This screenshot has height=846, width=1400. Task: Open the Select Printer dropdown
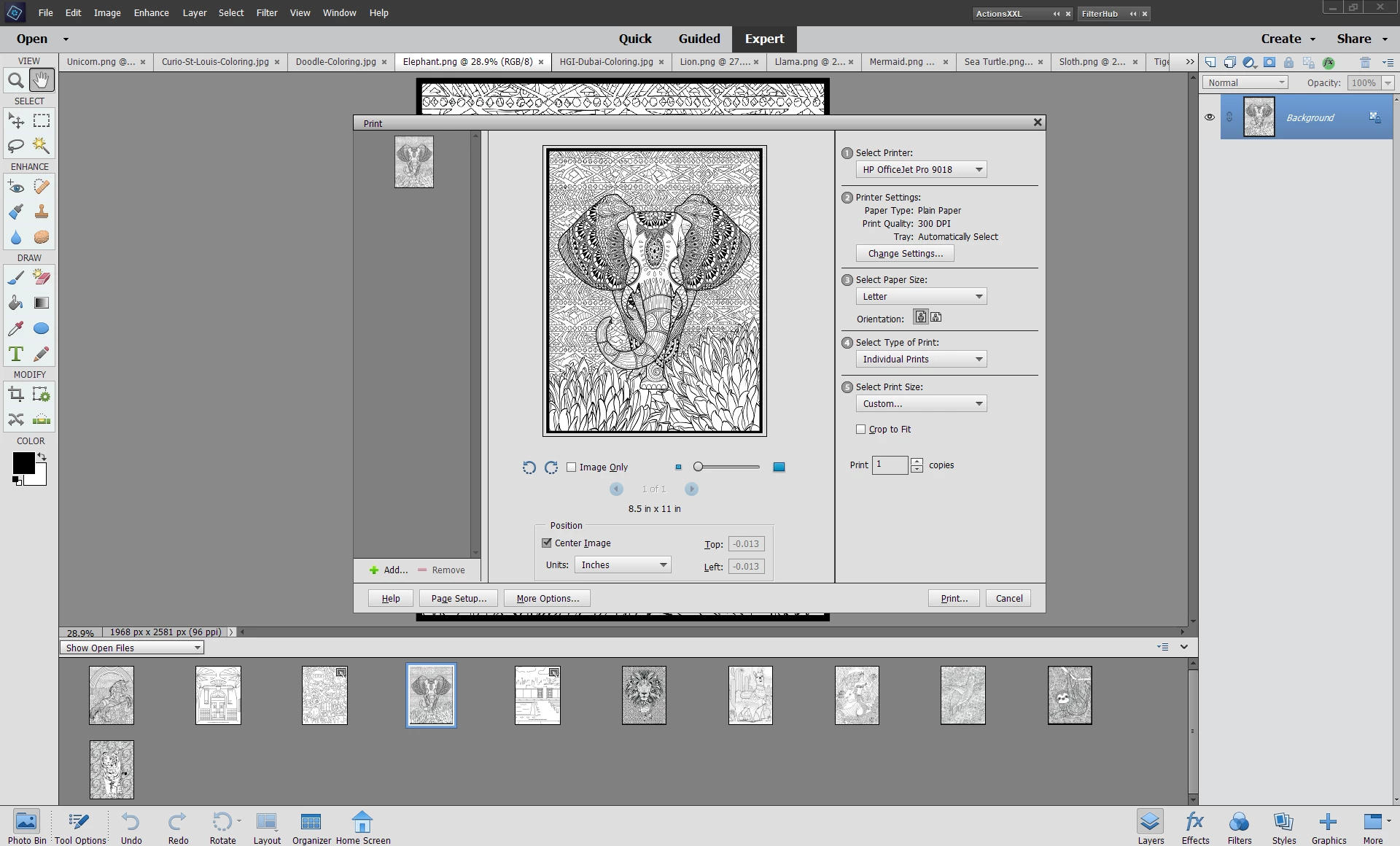[921, 170]
